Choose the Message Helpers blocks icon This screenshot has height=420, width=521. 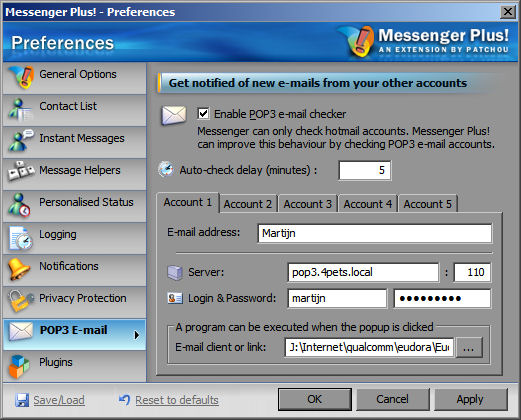pos(21,171)
